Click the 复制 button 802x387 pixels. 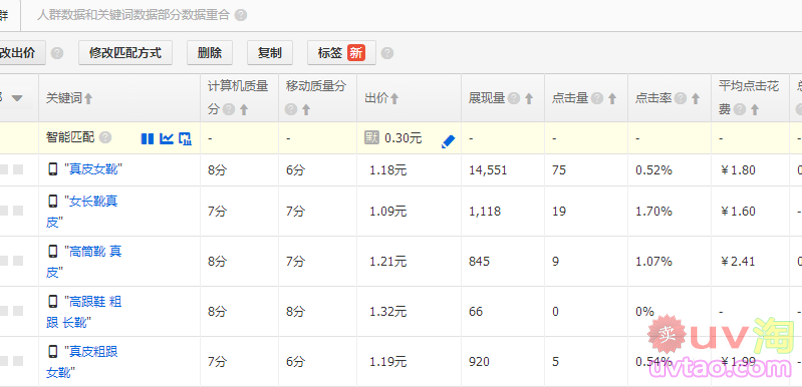coord(270,53)
